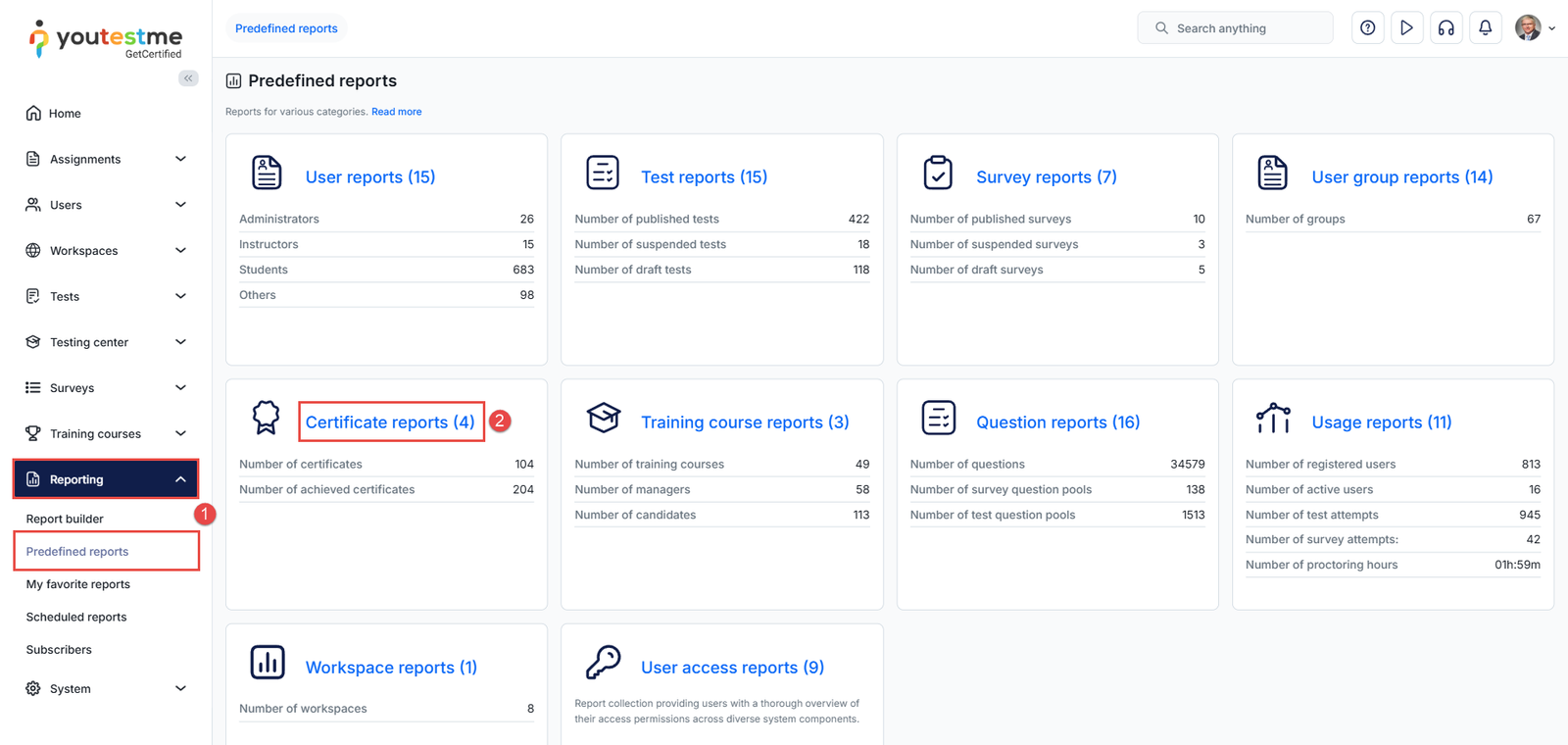Click the Read more link
Viewport: 1568px width, 745px height.
[x=396, y=112]
